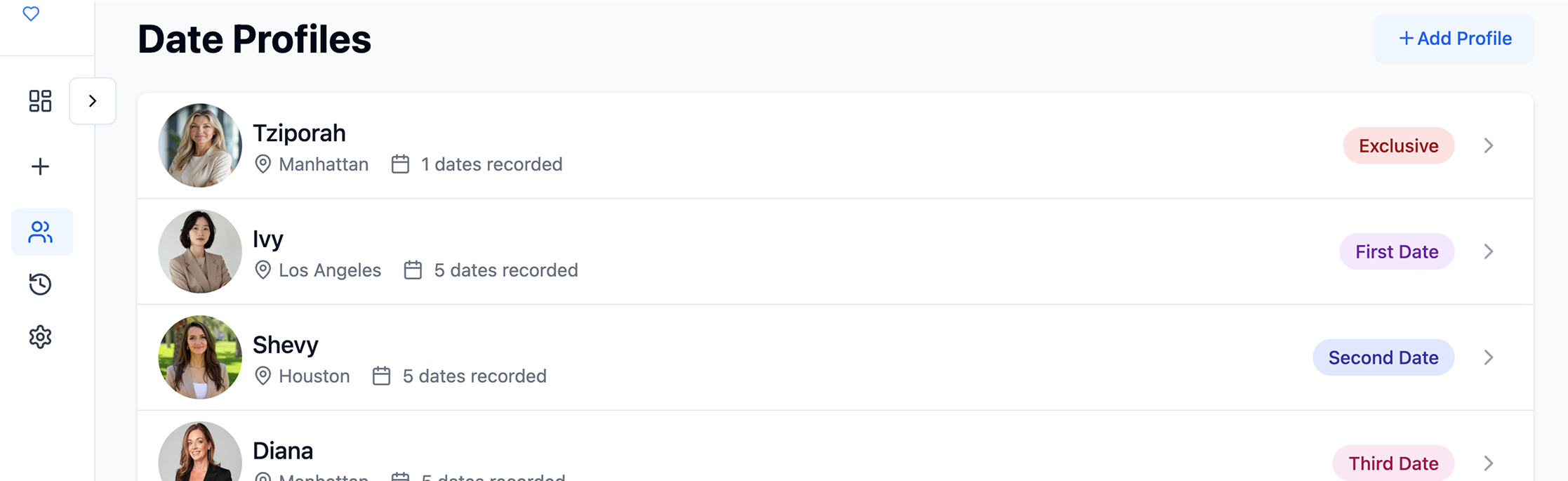The height and width of the screenshot is (481, 1568).
Task: Open the profiles people icon
Action: pos(41,232)
